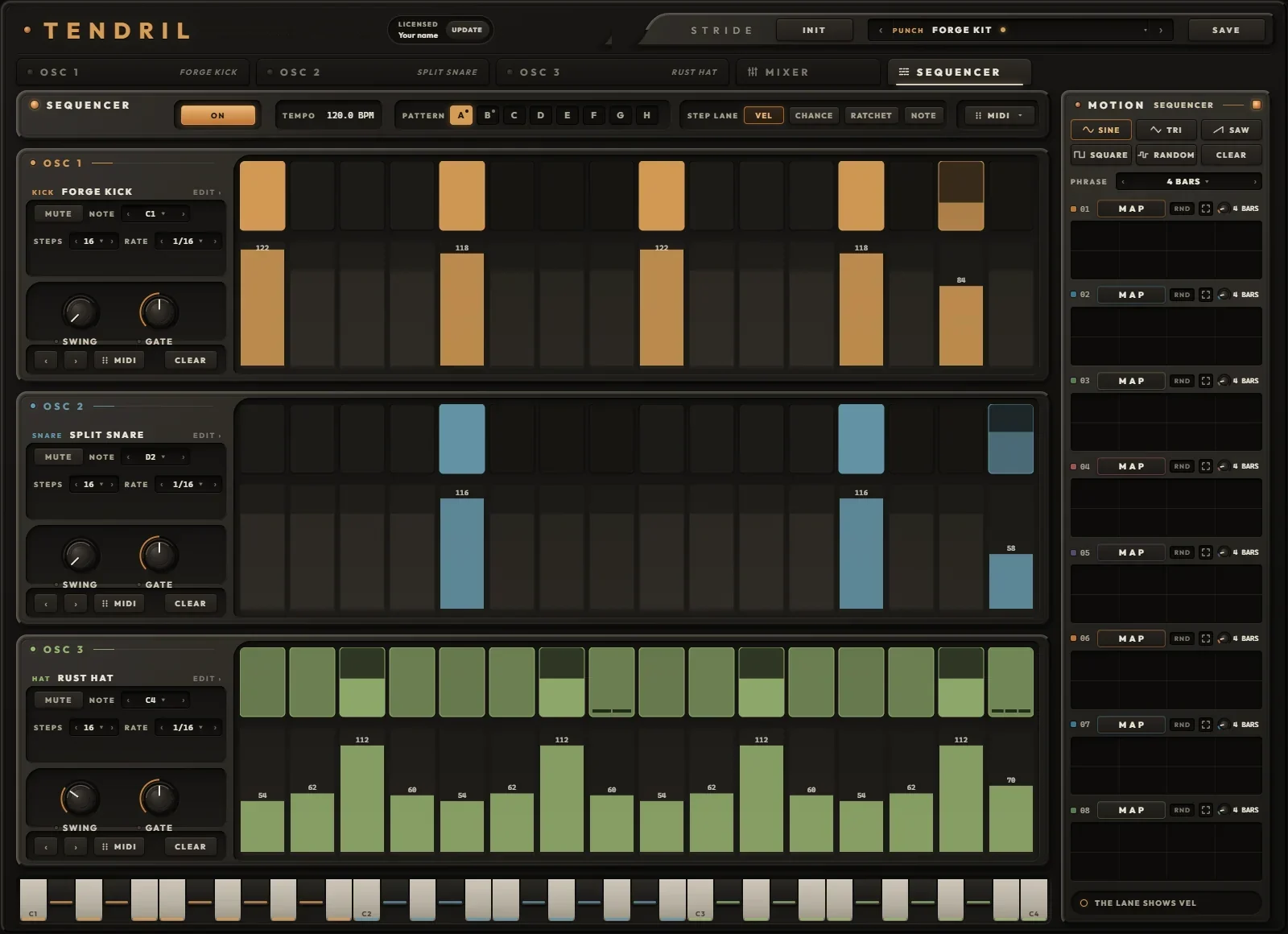The width and height of the screenshot is (1288, 934).
Task: Open the OSC 2 steps 16 dropdown
Action: (93, 485)
